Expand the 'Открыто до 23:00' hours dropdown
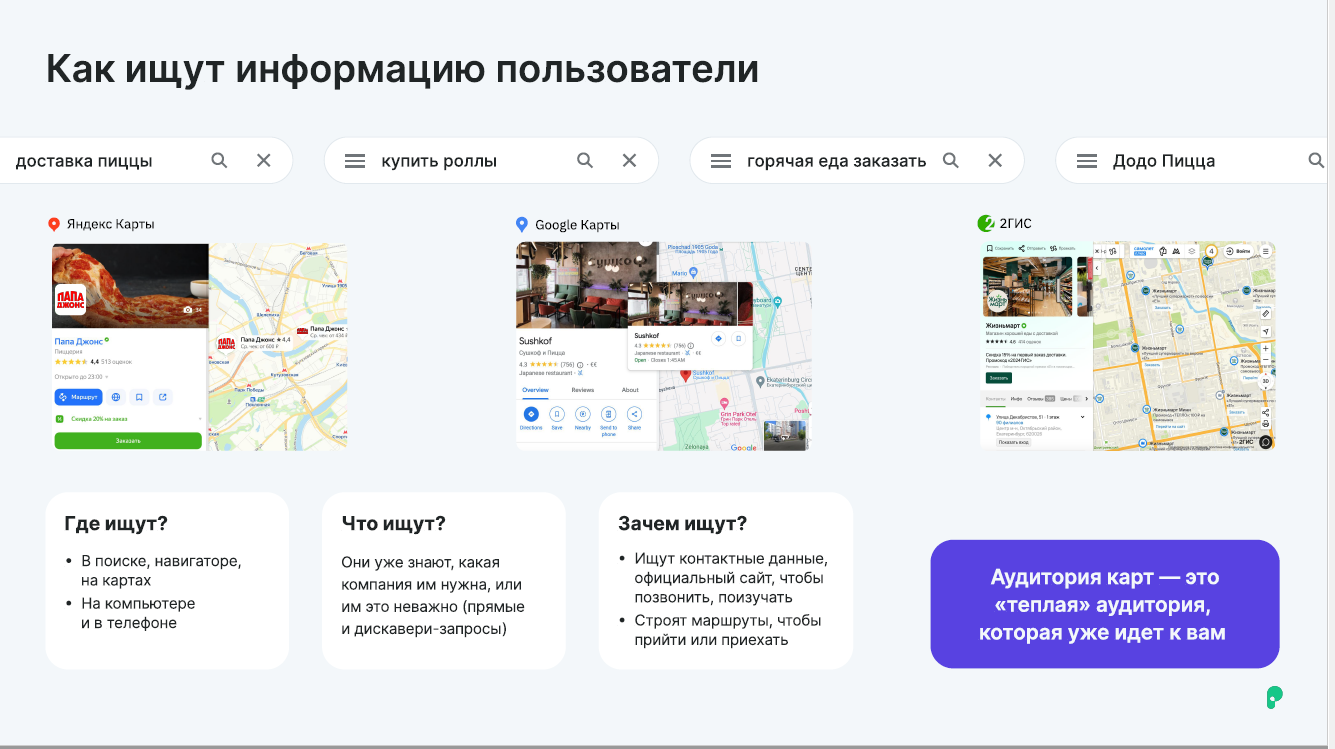The height and width of the screenshot is (749, 1335). coord(81,377)
